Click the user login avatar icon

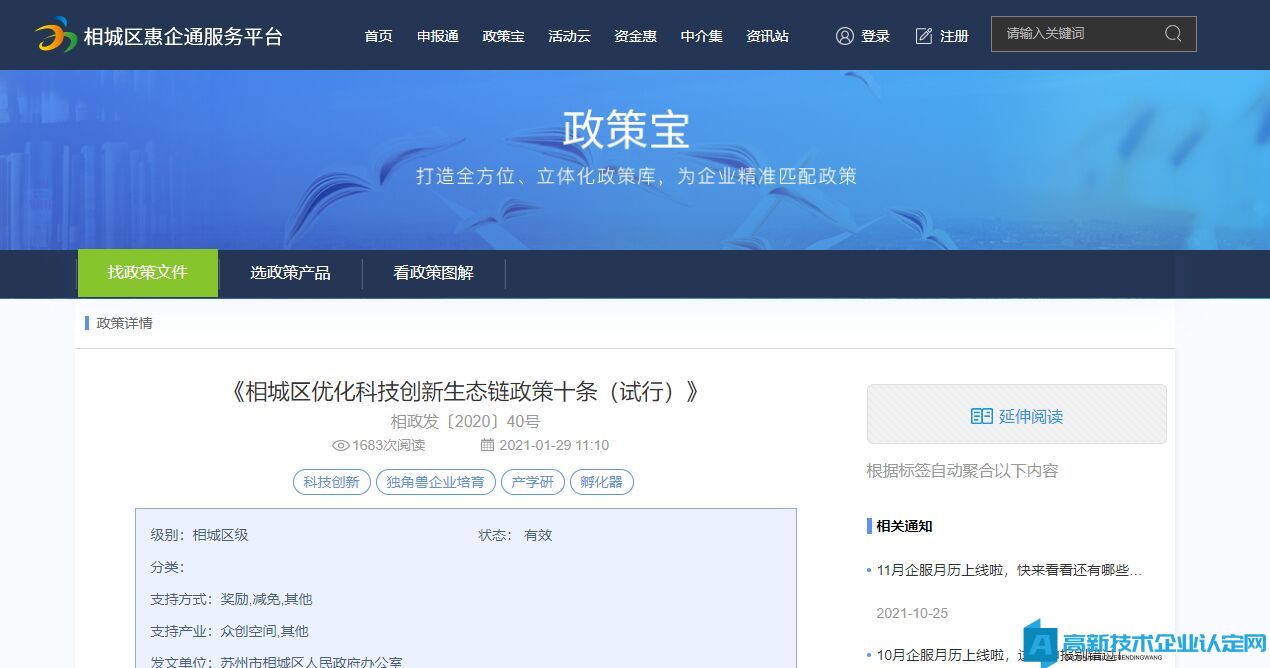[845, 36]
